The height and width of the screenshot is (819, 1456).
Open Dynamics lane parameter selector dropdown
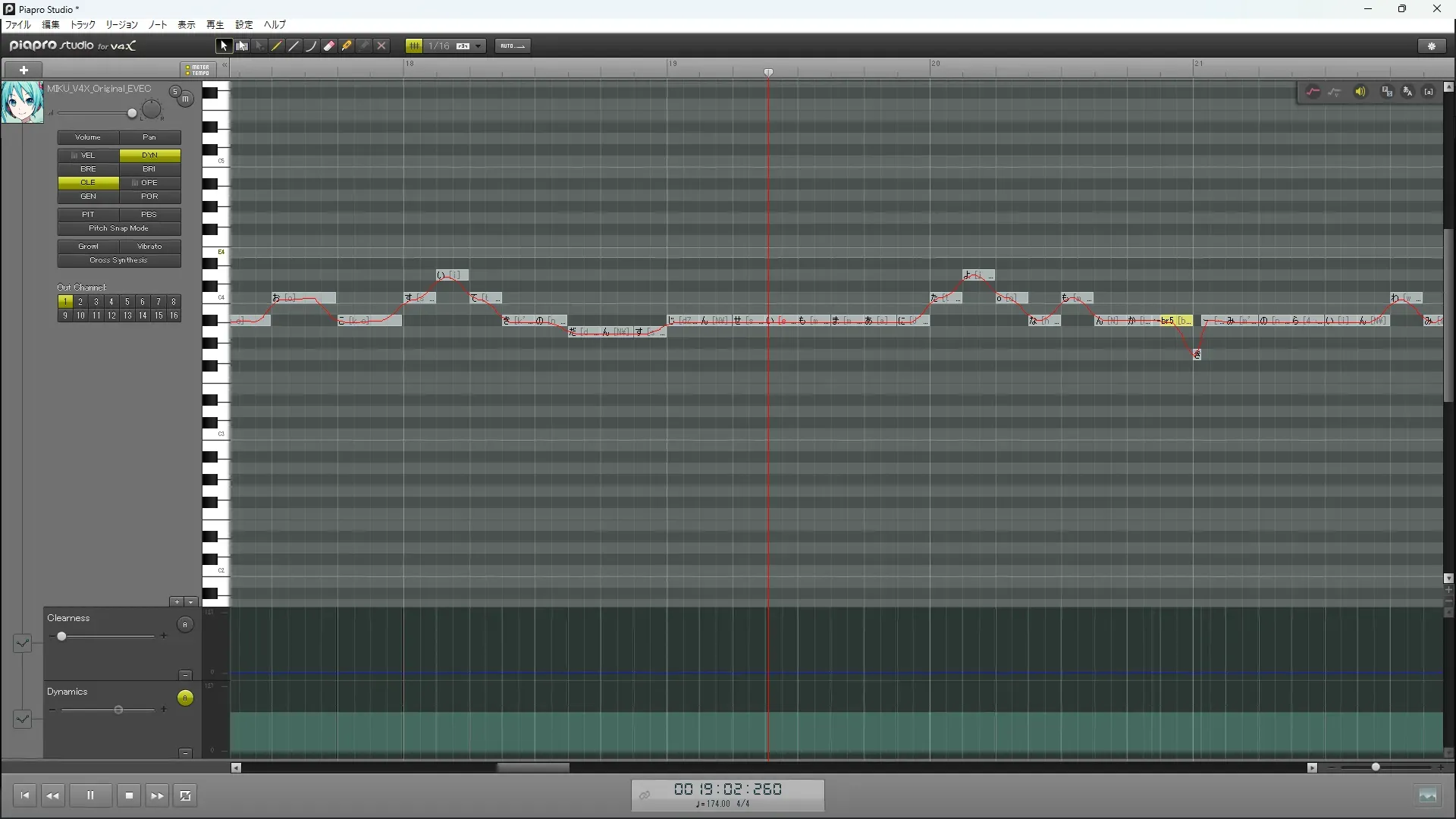click(x=22, y=719)
